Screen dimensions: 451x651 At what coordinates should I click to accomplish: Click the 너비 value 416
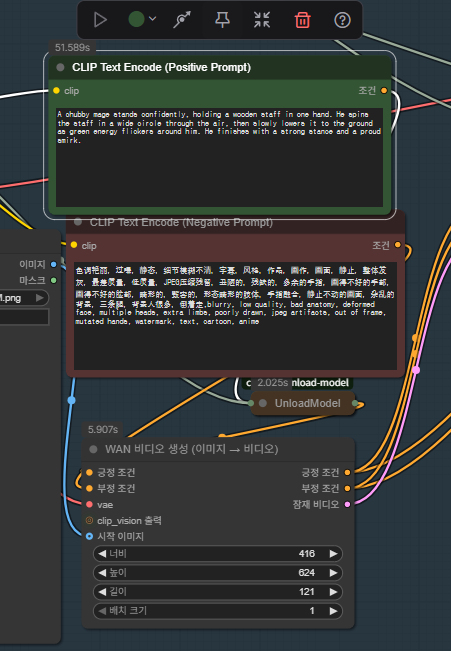point(306,553)
